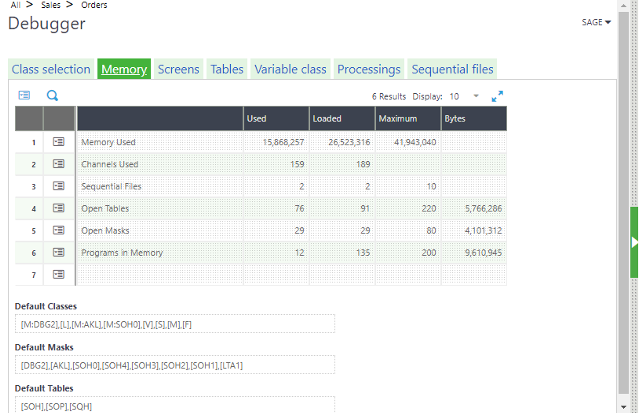Click the search magnifier icon in grid toolbar
This screenshot has width=639, height=413.
(x=53, y=96)
